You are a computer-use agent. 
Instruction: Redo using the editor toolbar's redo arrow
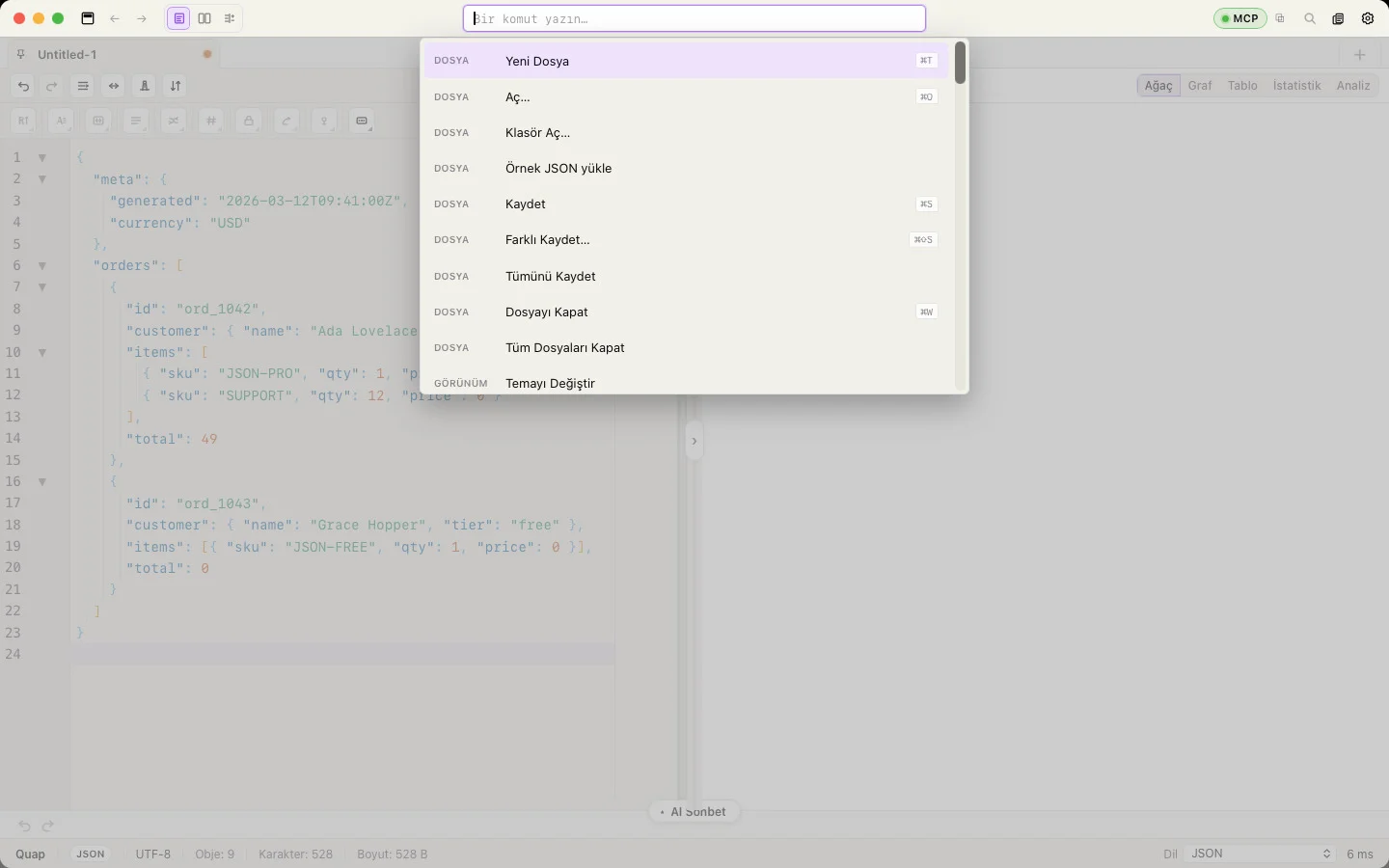click(52, 86)
